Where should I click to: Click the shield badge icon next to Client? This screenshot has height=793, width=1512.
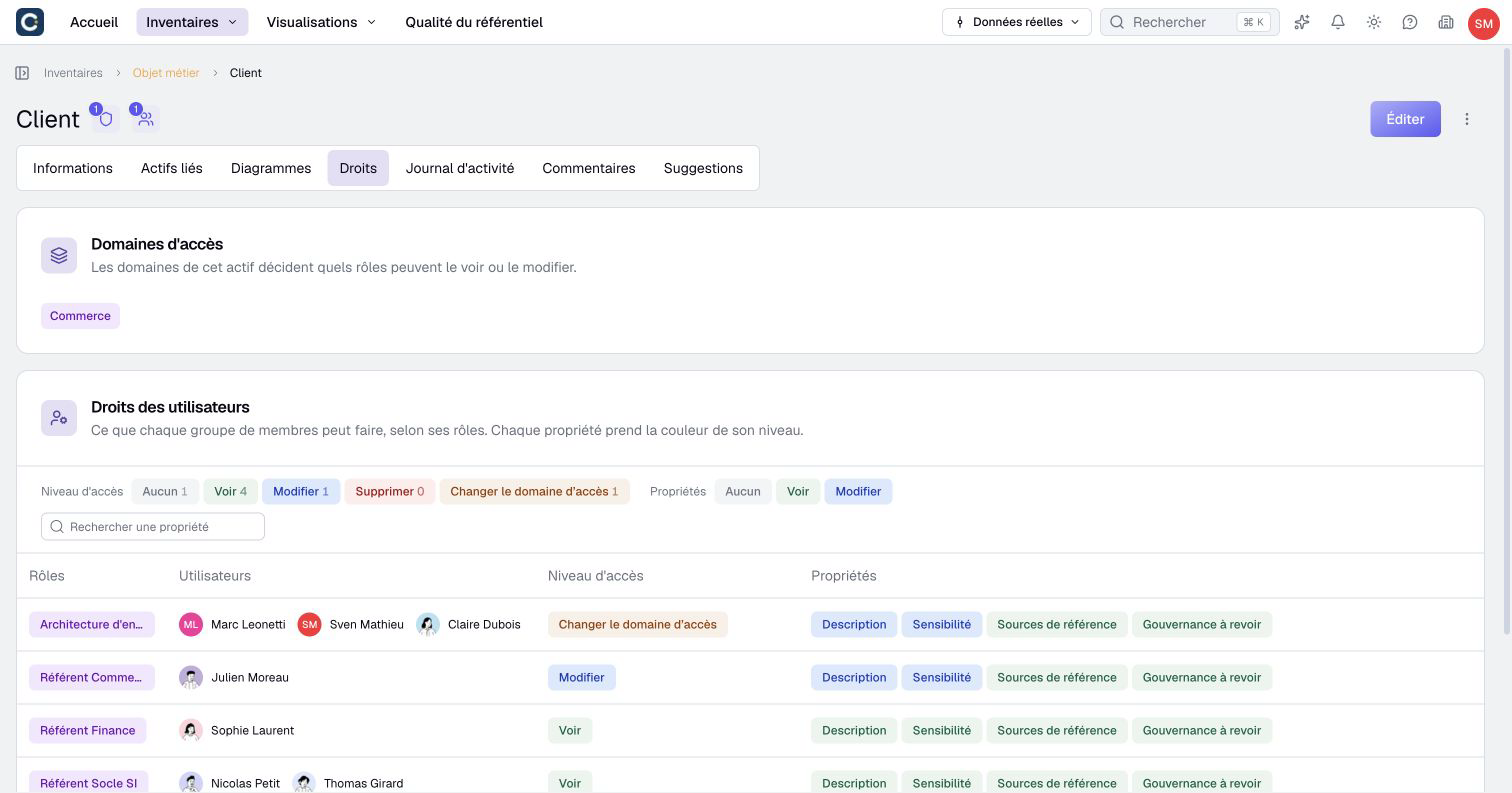[x=105, y=118]
